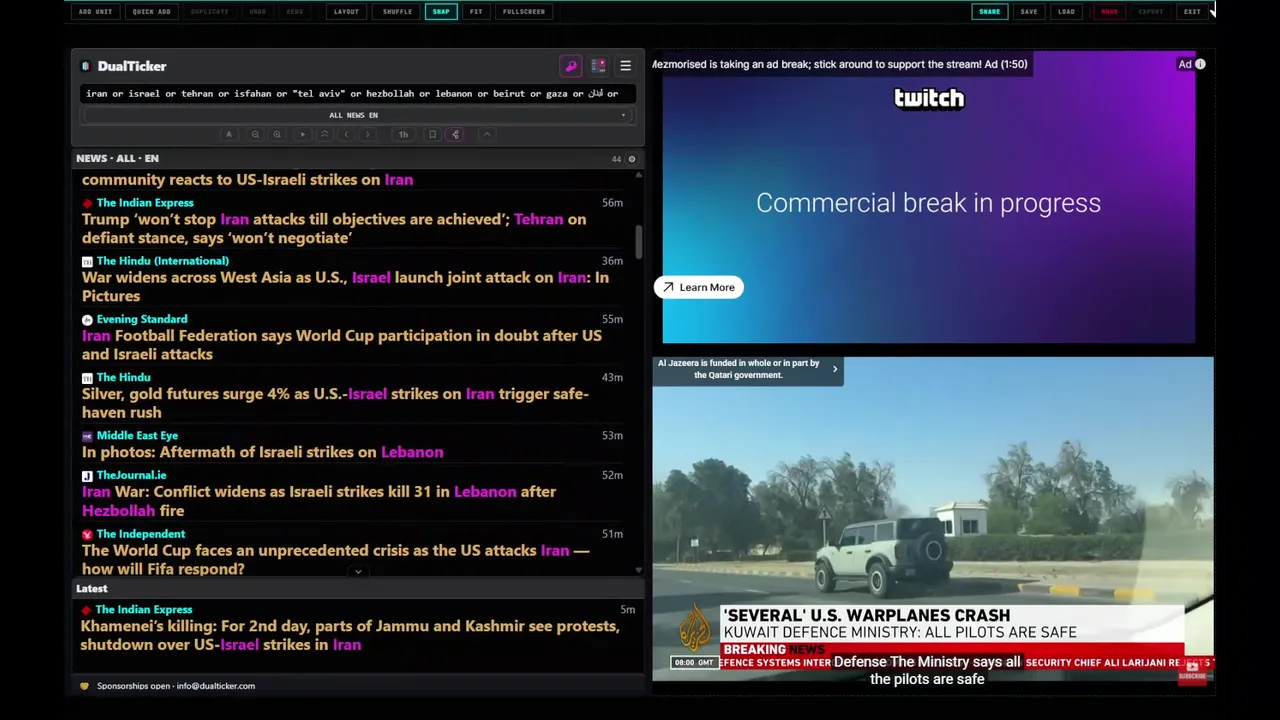Image resolution: width=1280 pixels, height=720 pixels.
Task: Click the Shuffle toolbar item
Action: pos(397,12)
